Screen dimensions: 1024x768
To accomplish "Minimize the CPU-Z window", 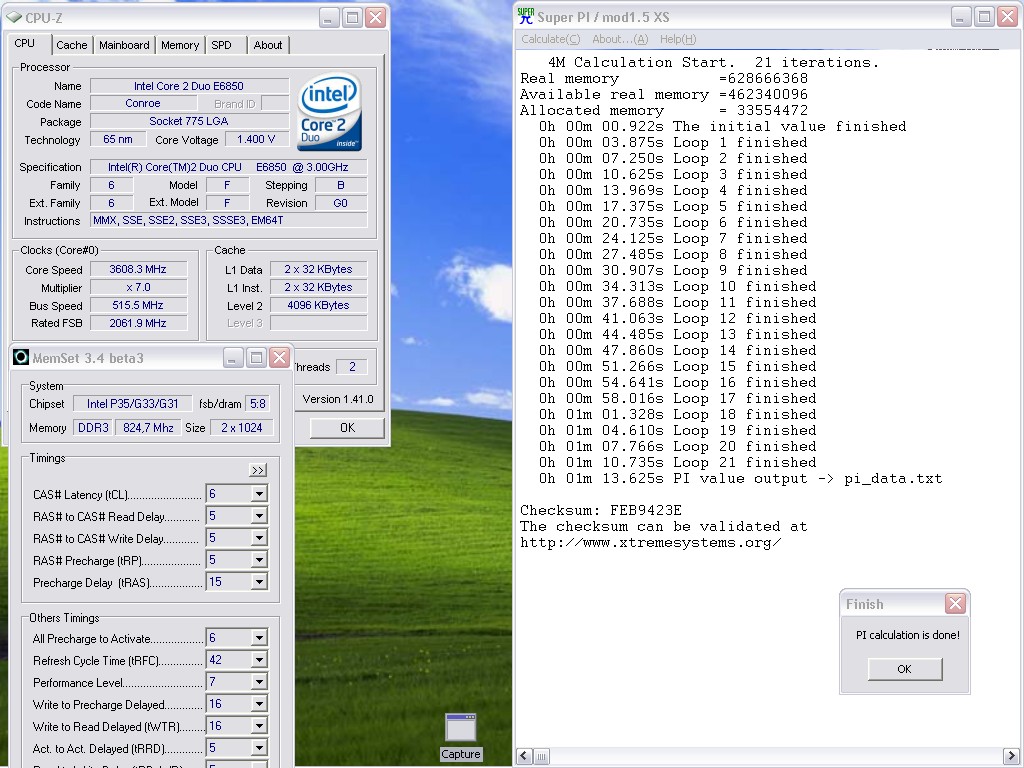I will 328,17.
